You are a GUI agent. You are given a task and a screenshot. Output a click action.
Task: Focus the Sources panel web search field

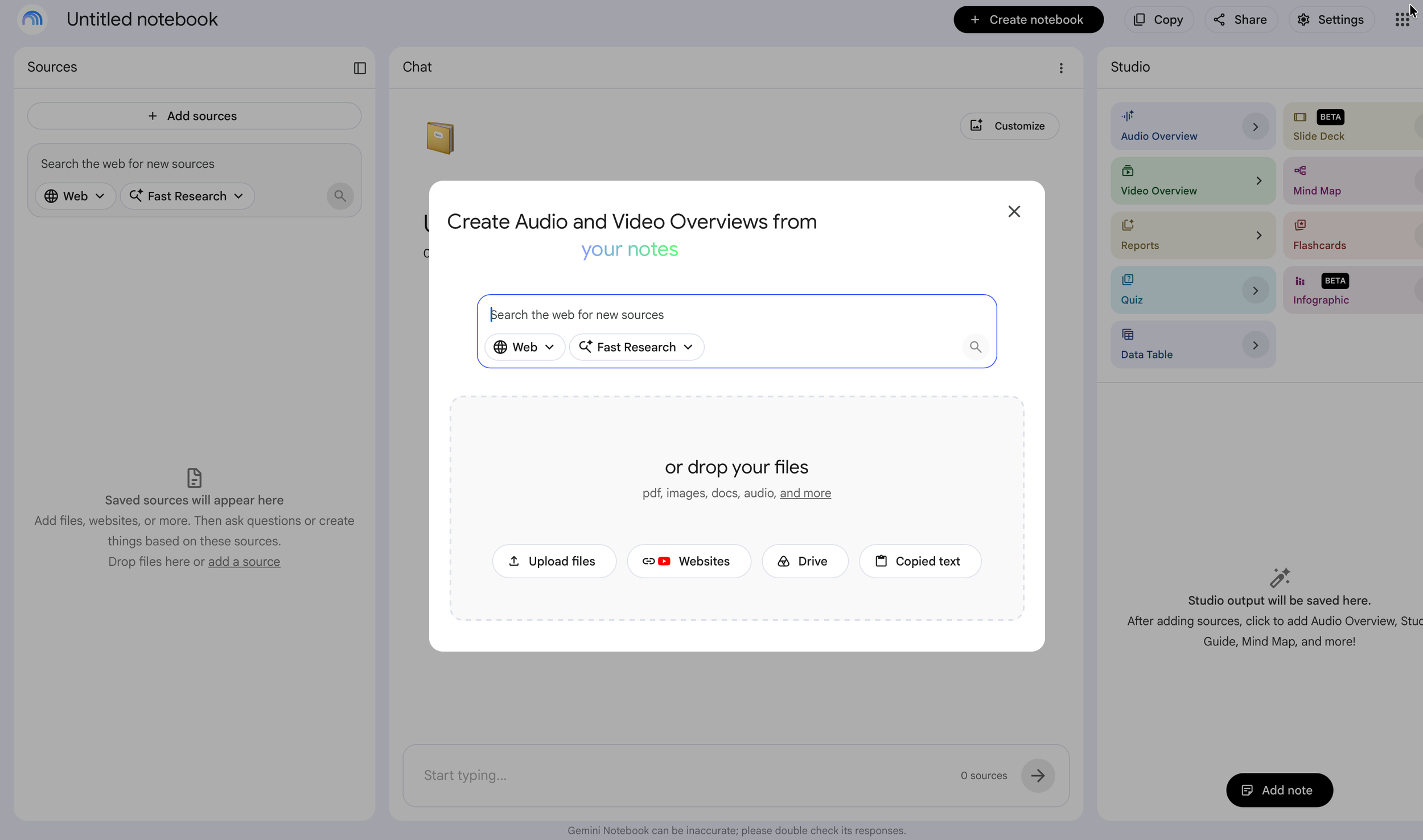pyautogui.click(x=194, y=164)
